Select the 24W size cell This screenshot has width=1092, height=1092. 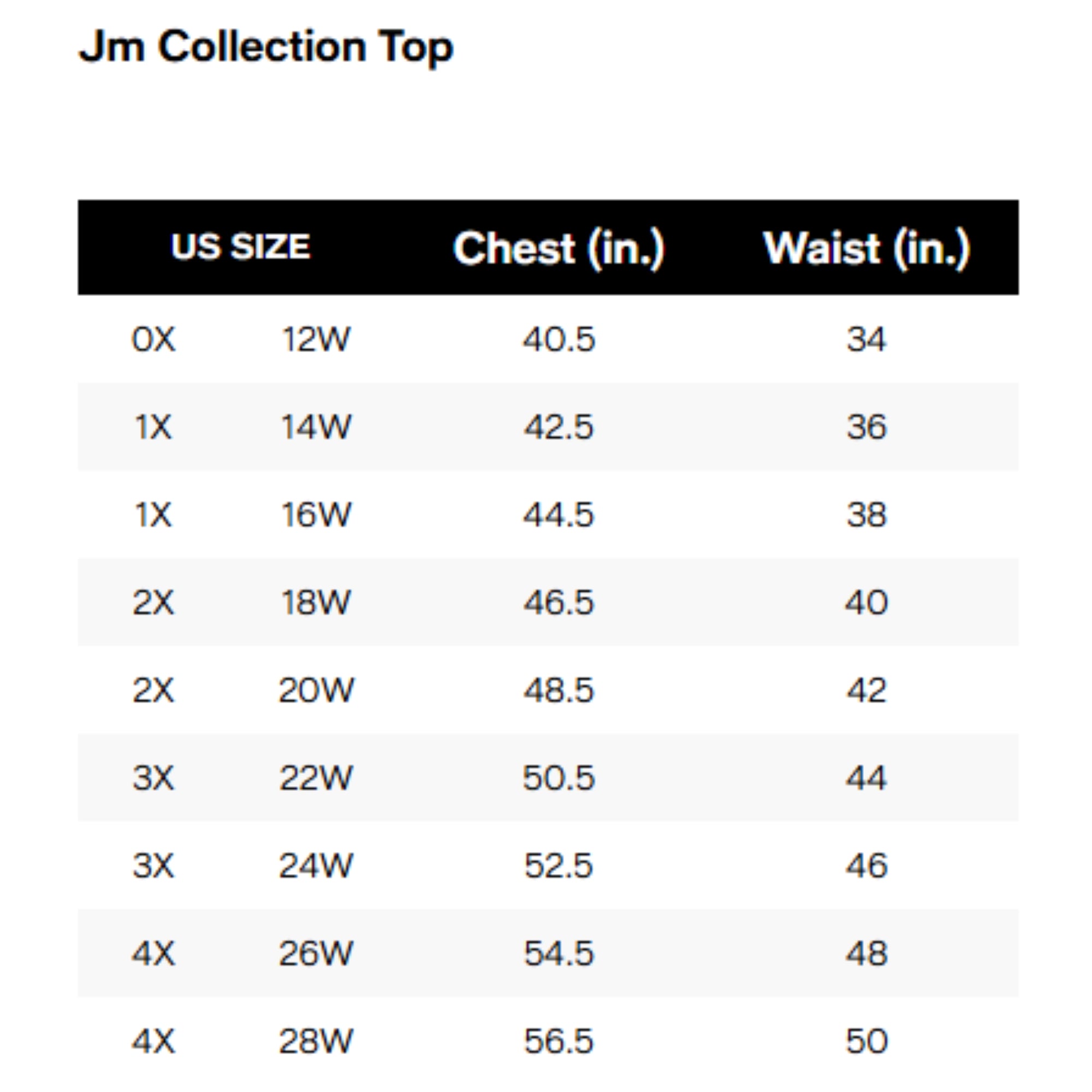tap(316, 865)
